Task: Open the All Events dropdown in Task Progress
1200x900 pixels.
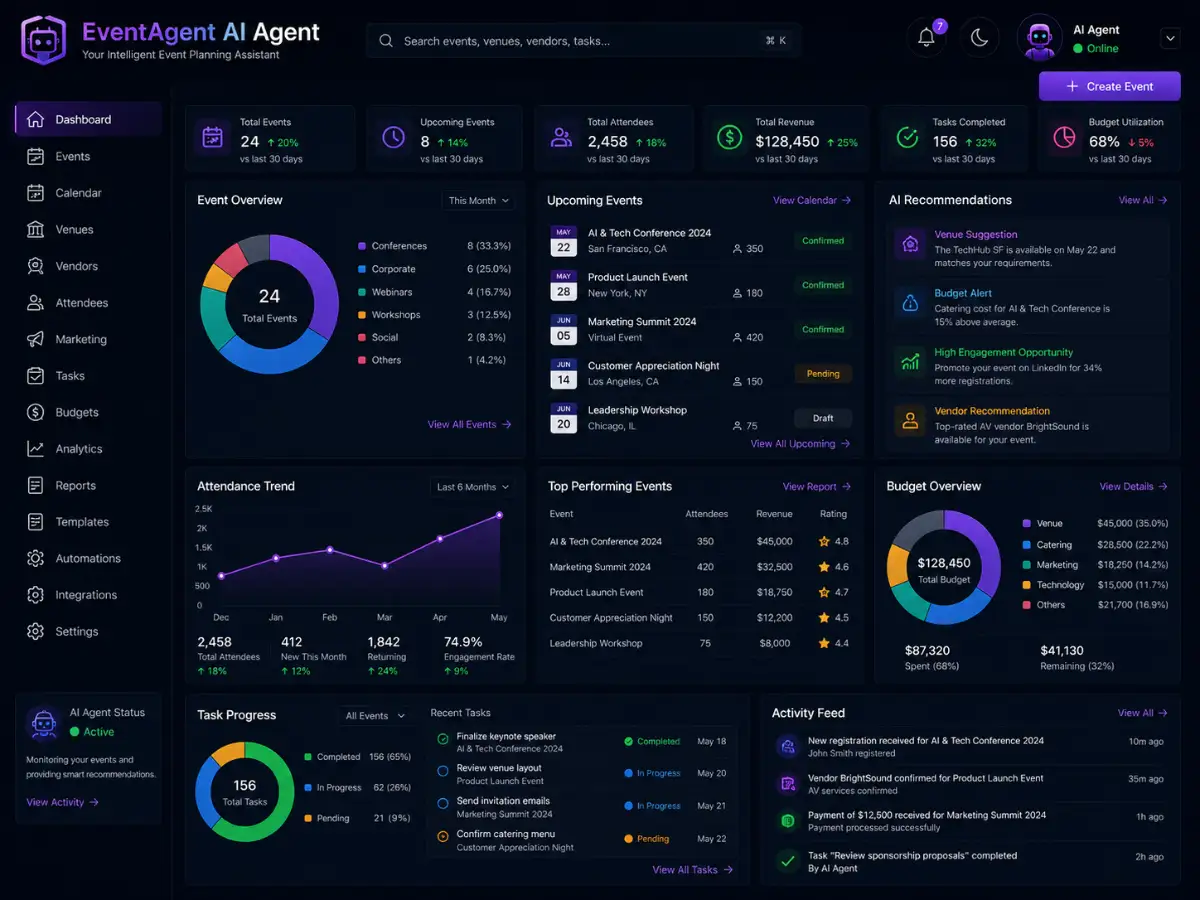Action: [x=375, y=716]
